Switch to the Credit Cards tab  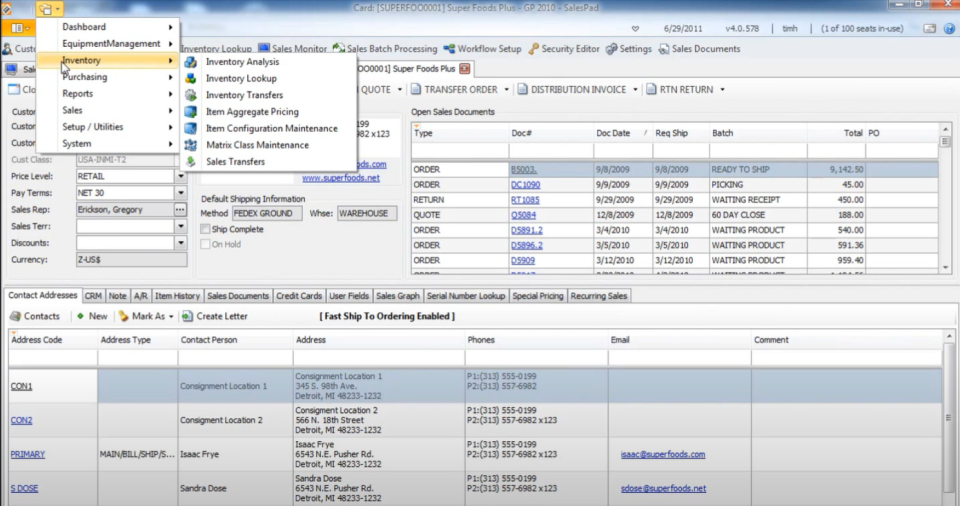[299, 296]
